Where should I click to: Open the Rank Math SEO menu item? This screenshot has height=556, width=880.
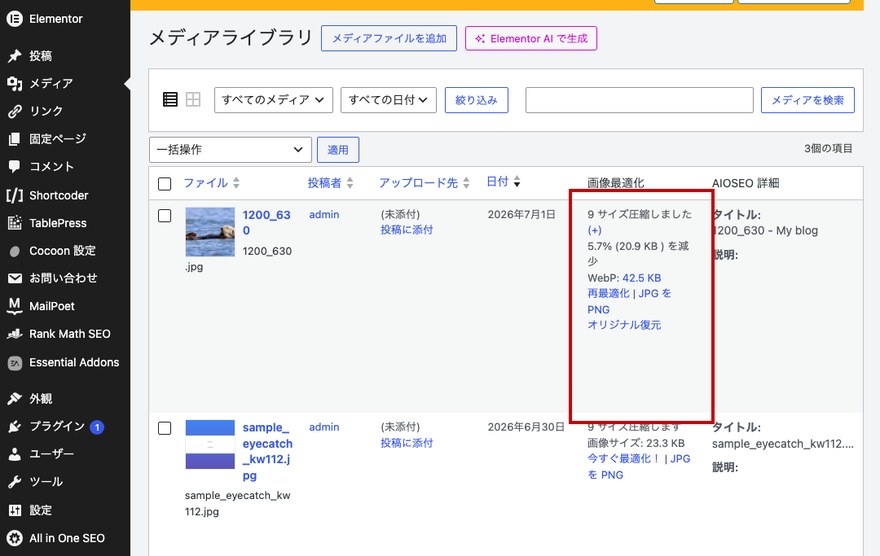tap(70, 334)
